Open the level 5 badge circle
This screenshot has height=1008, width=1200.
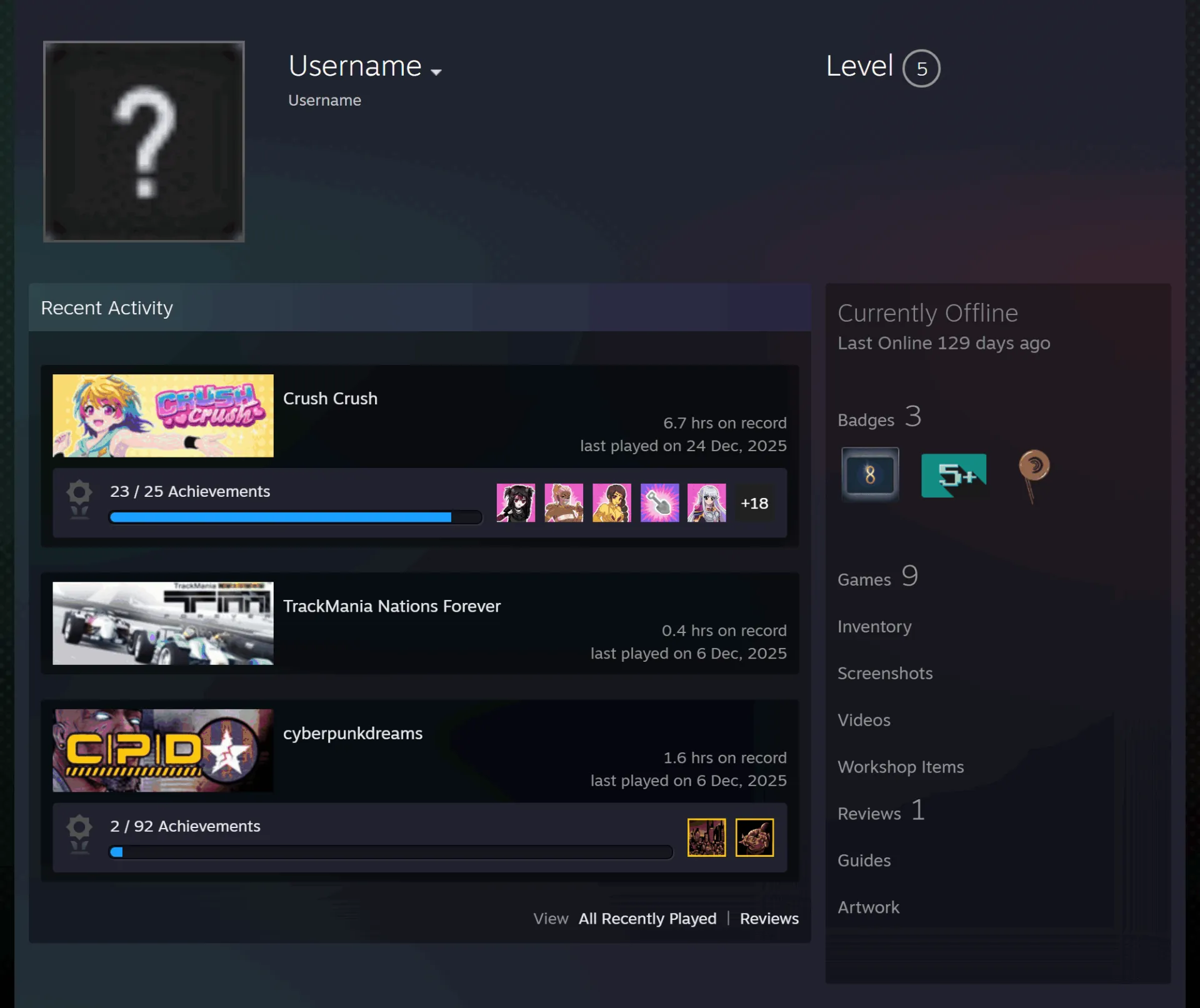[921, 68]
